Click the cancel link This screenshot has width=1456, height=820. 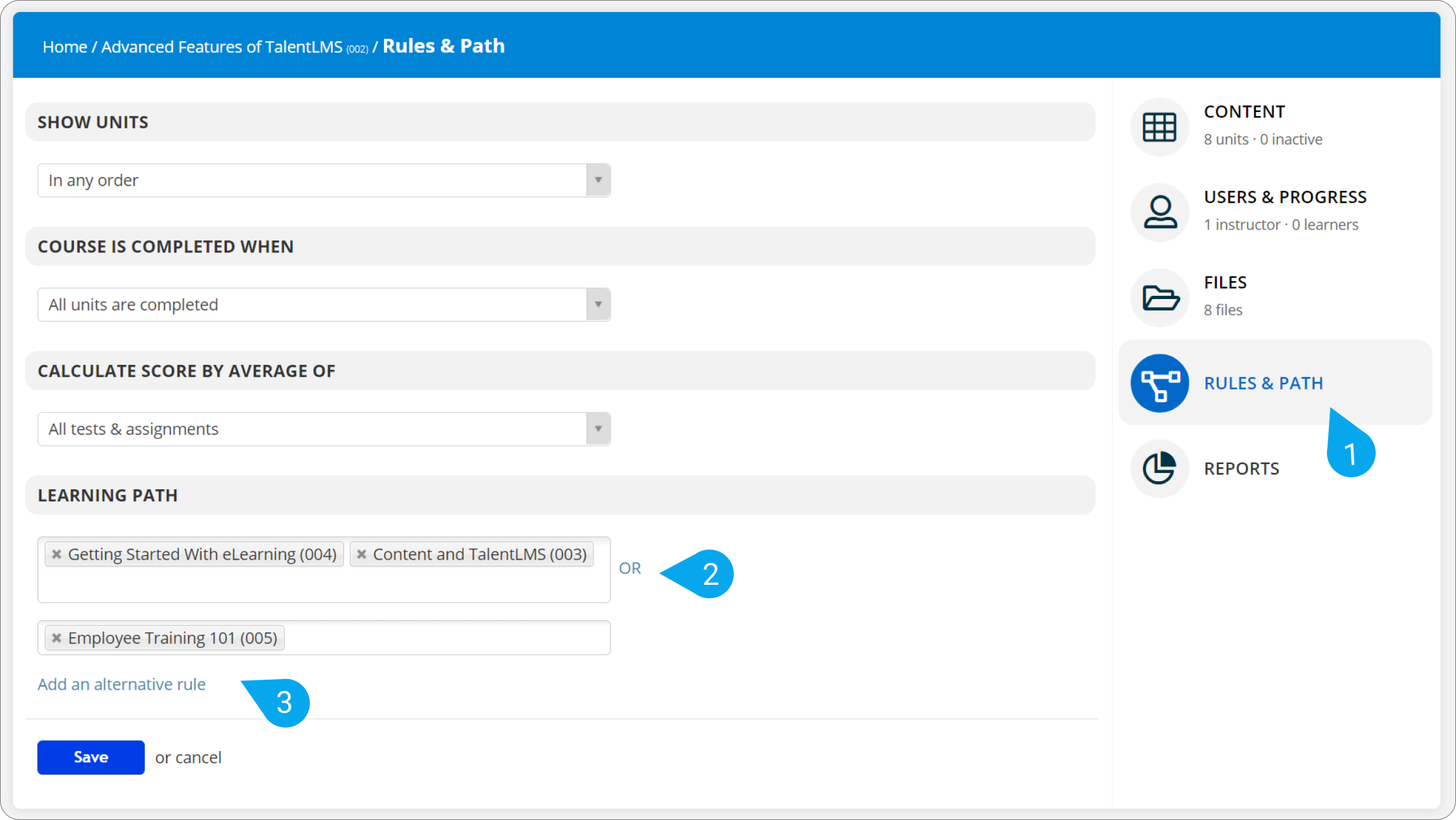point(198,757)
